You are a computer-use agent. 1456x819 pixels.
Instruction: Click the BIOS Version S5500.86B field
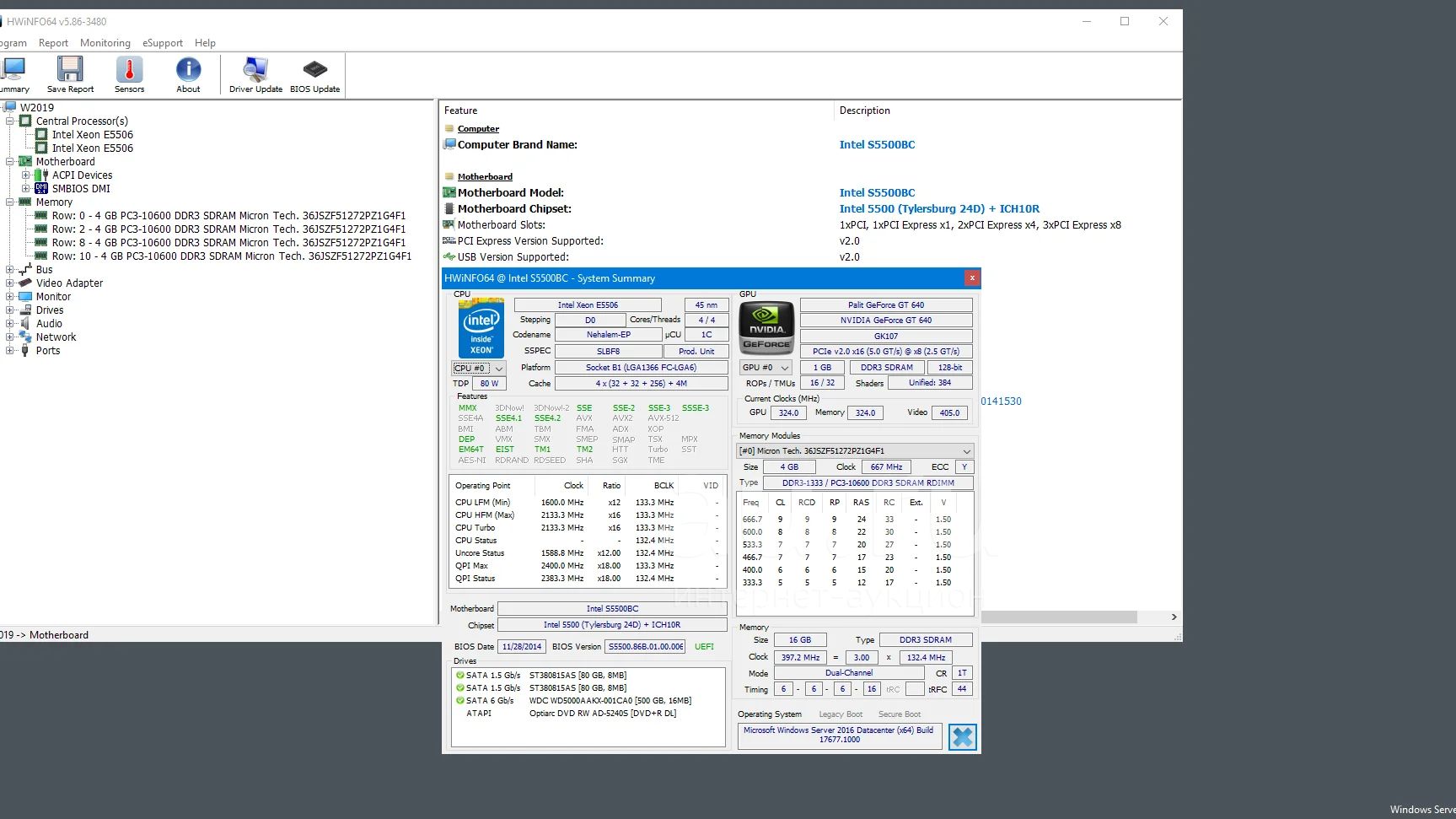pos(646,647)
